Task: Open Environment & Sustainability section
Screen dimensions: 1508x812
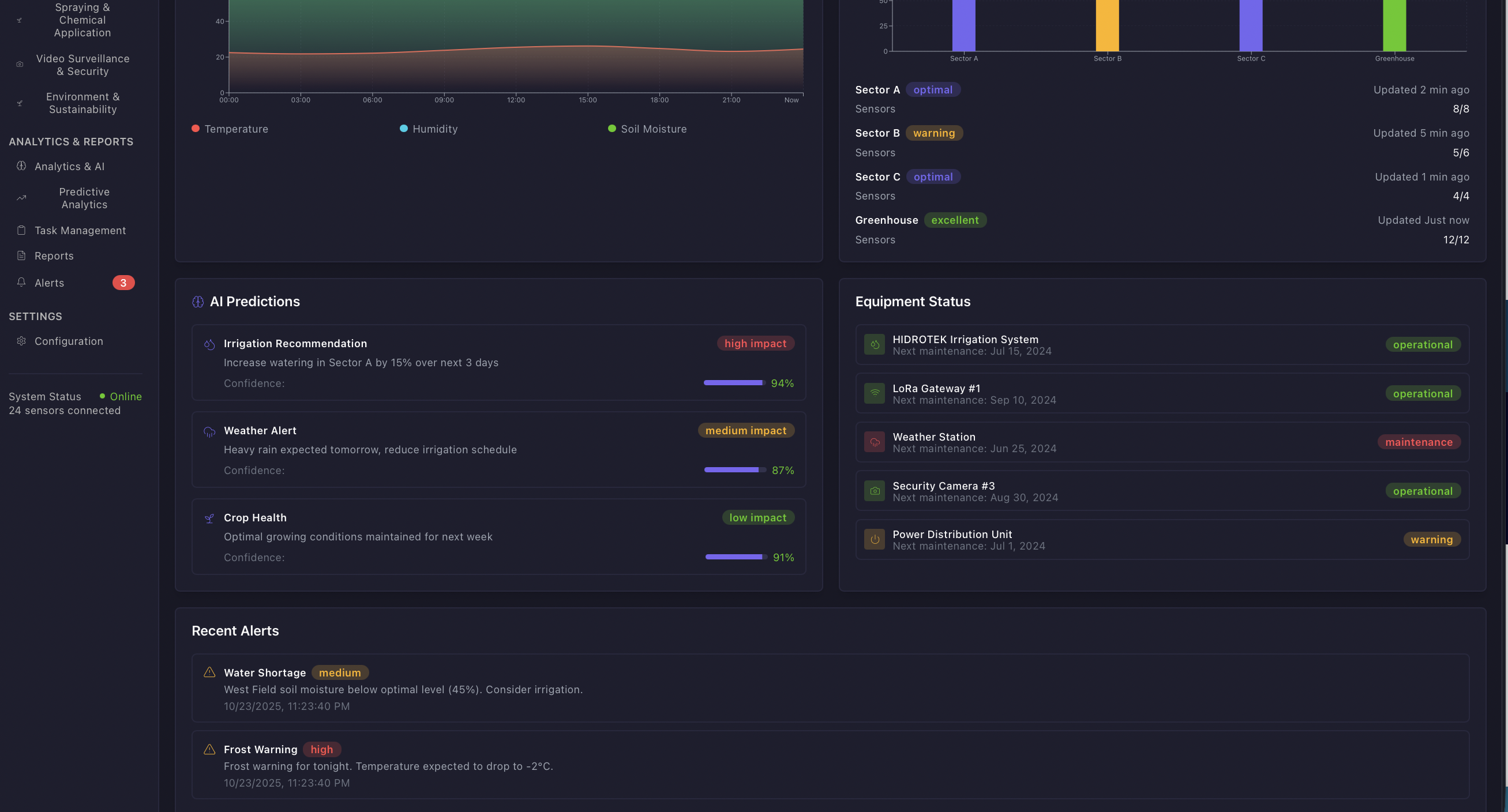Action: point(83,103)
